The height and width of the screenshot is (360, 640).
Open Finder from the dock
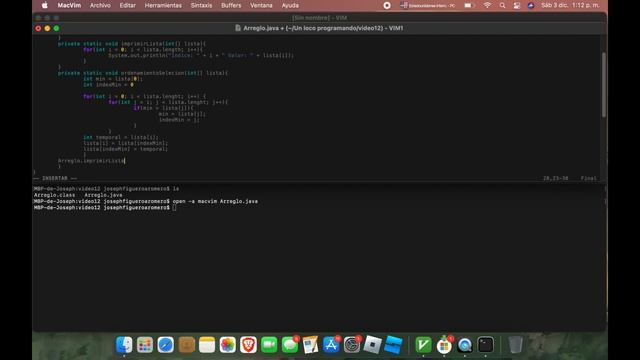(x=124, y=345)
